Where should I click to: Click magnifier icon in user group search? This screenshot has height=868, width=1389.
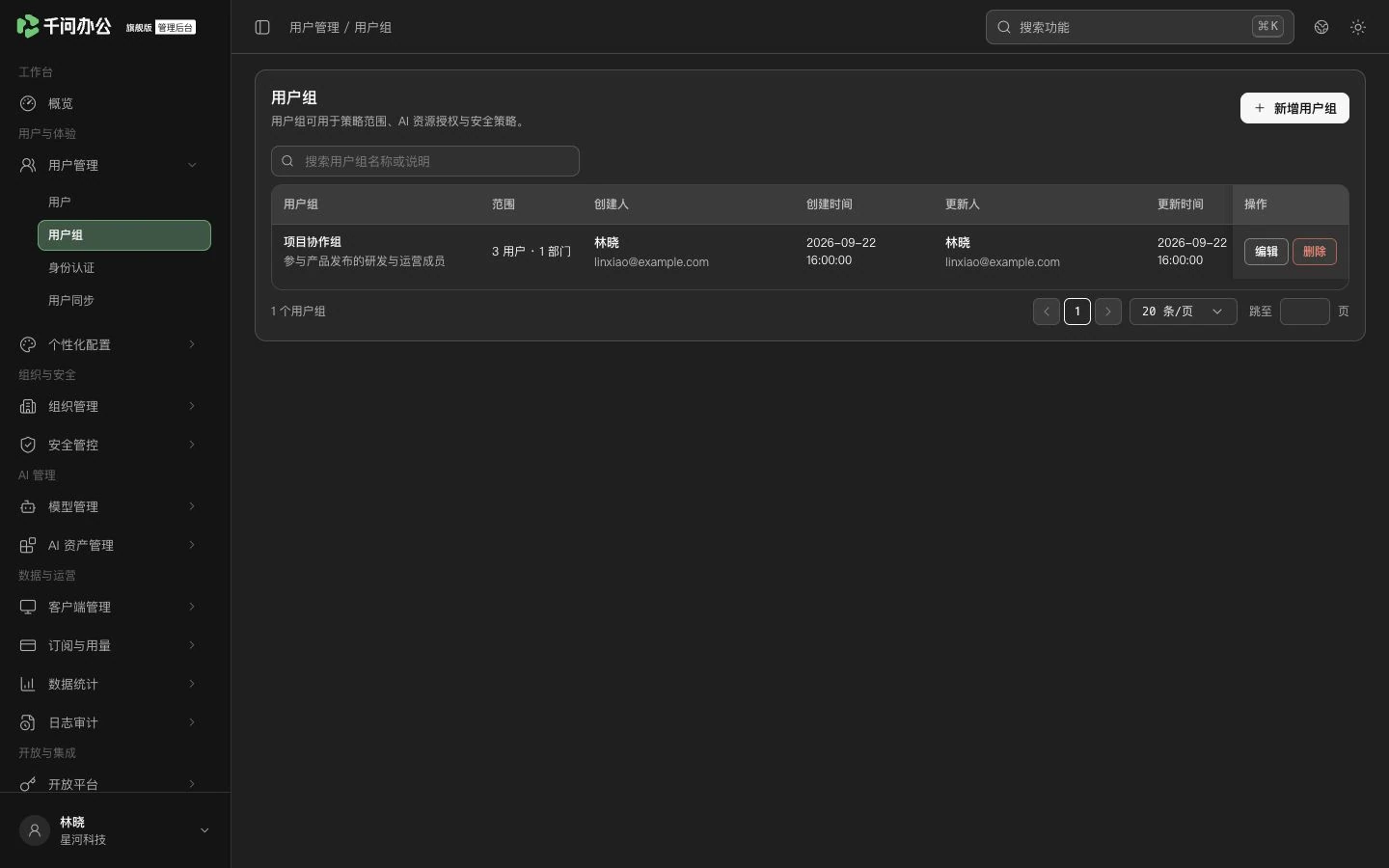pos(287,161)
